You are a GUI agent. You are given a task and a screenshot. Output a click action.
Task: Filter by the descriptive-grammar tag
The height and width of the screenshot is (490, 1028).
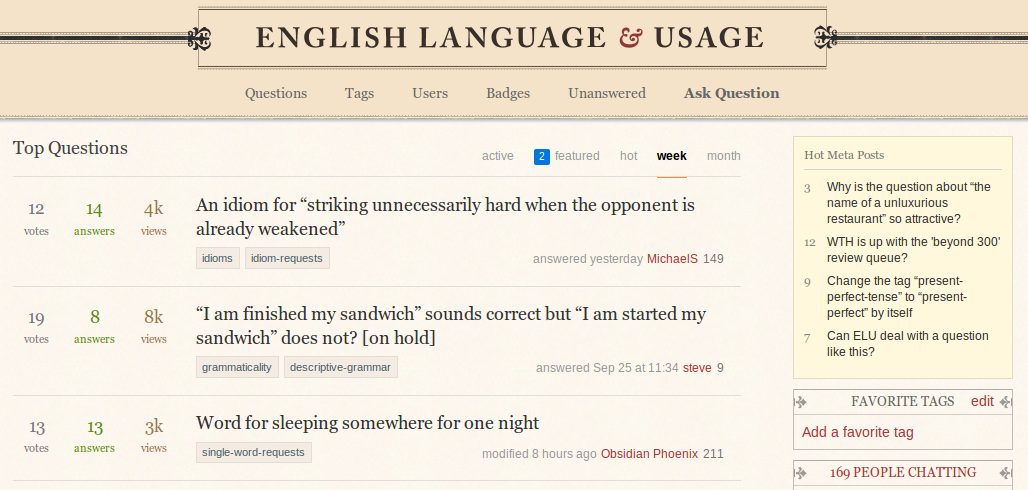pos(341,367)
